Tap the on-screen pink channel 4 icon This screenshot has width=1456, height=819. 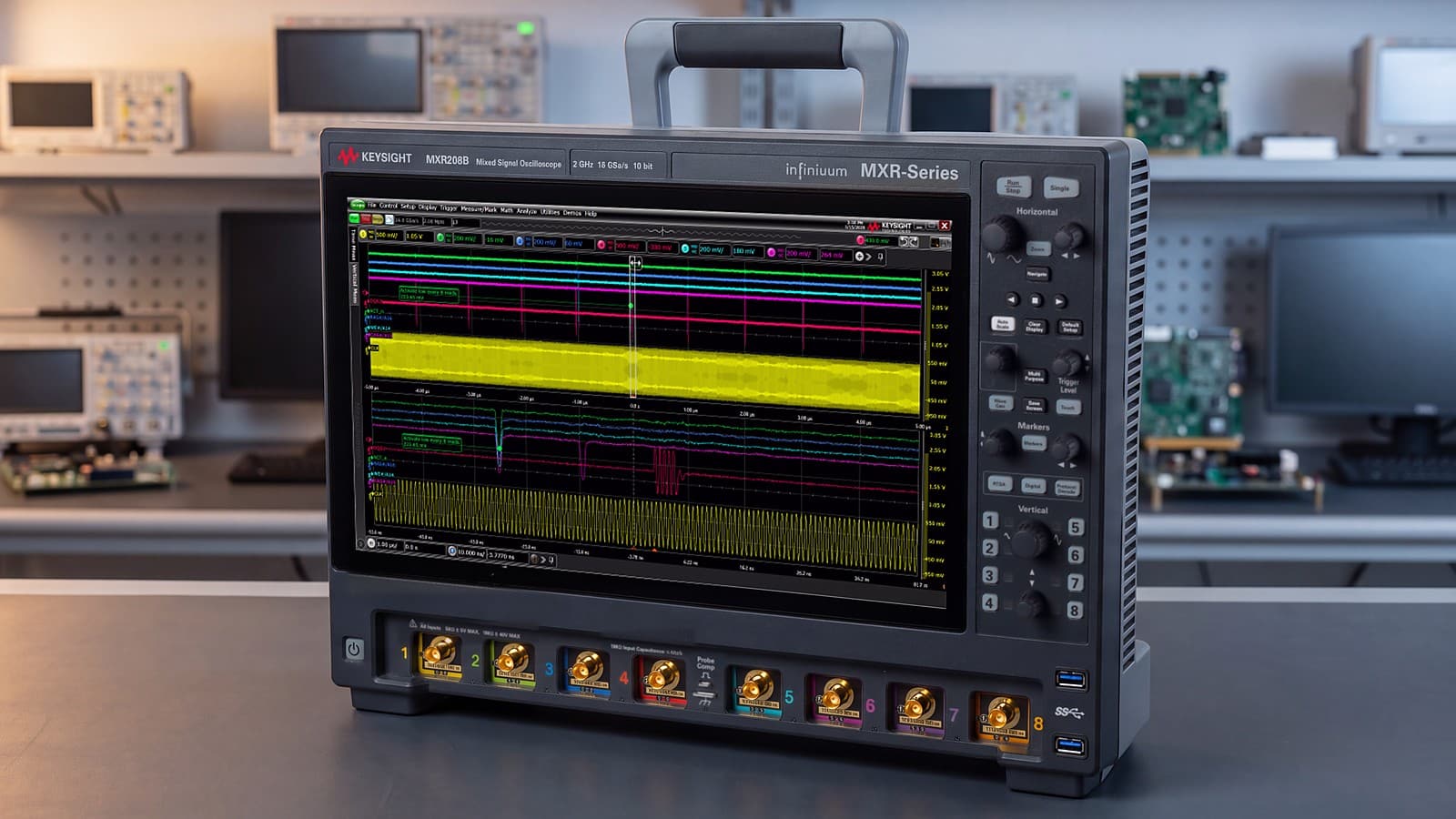pyautogui.click(x=601, y=244)
